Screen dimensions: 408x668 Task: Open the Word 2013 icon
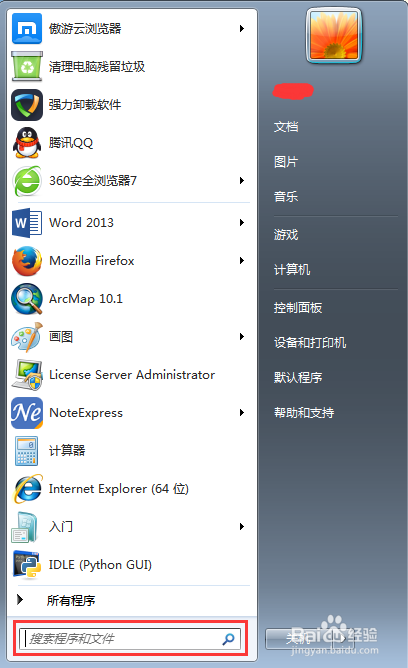(x=27, y=222)
